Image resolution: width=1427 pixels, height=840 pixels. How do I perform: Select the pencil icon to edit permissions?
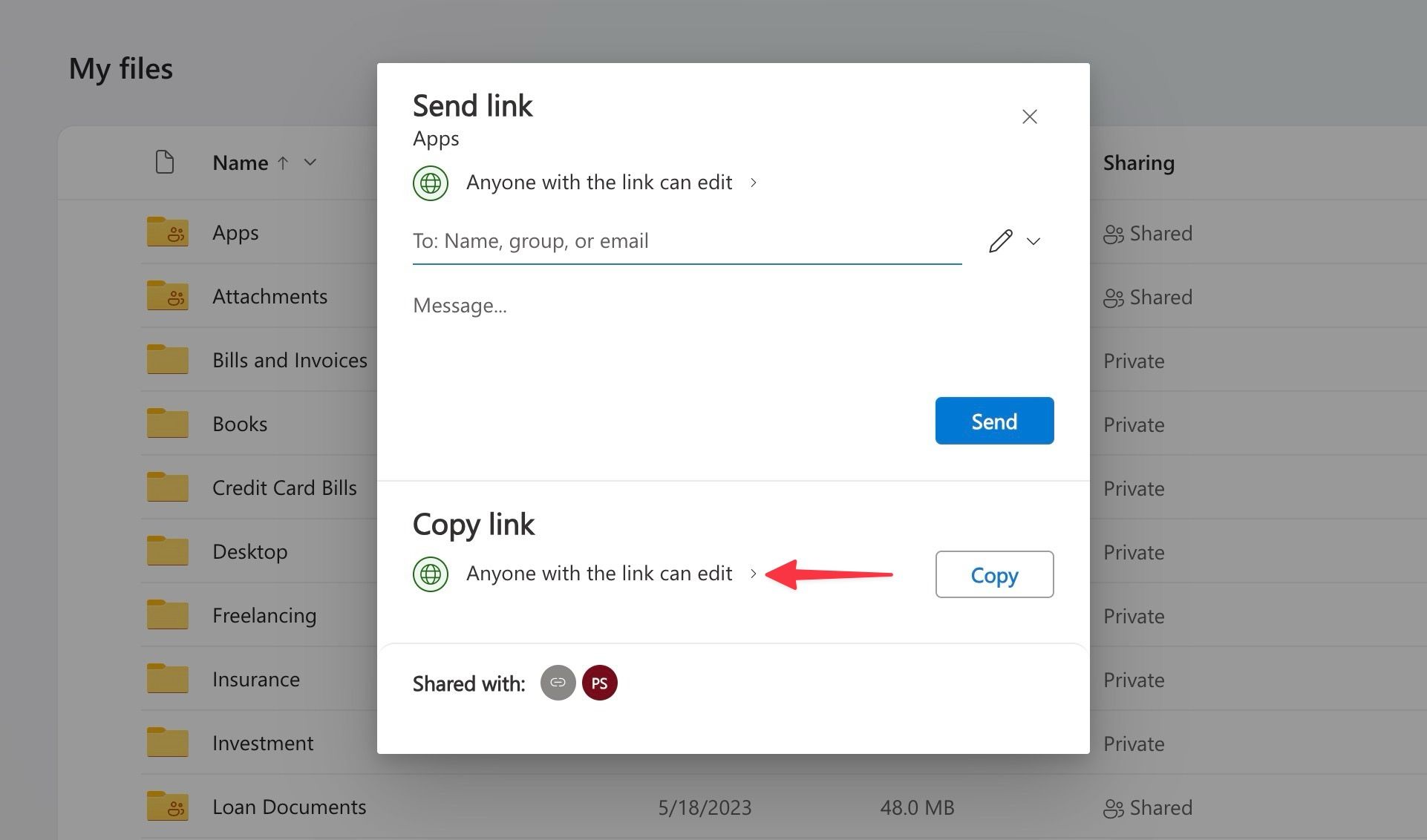pos(1001,240)
